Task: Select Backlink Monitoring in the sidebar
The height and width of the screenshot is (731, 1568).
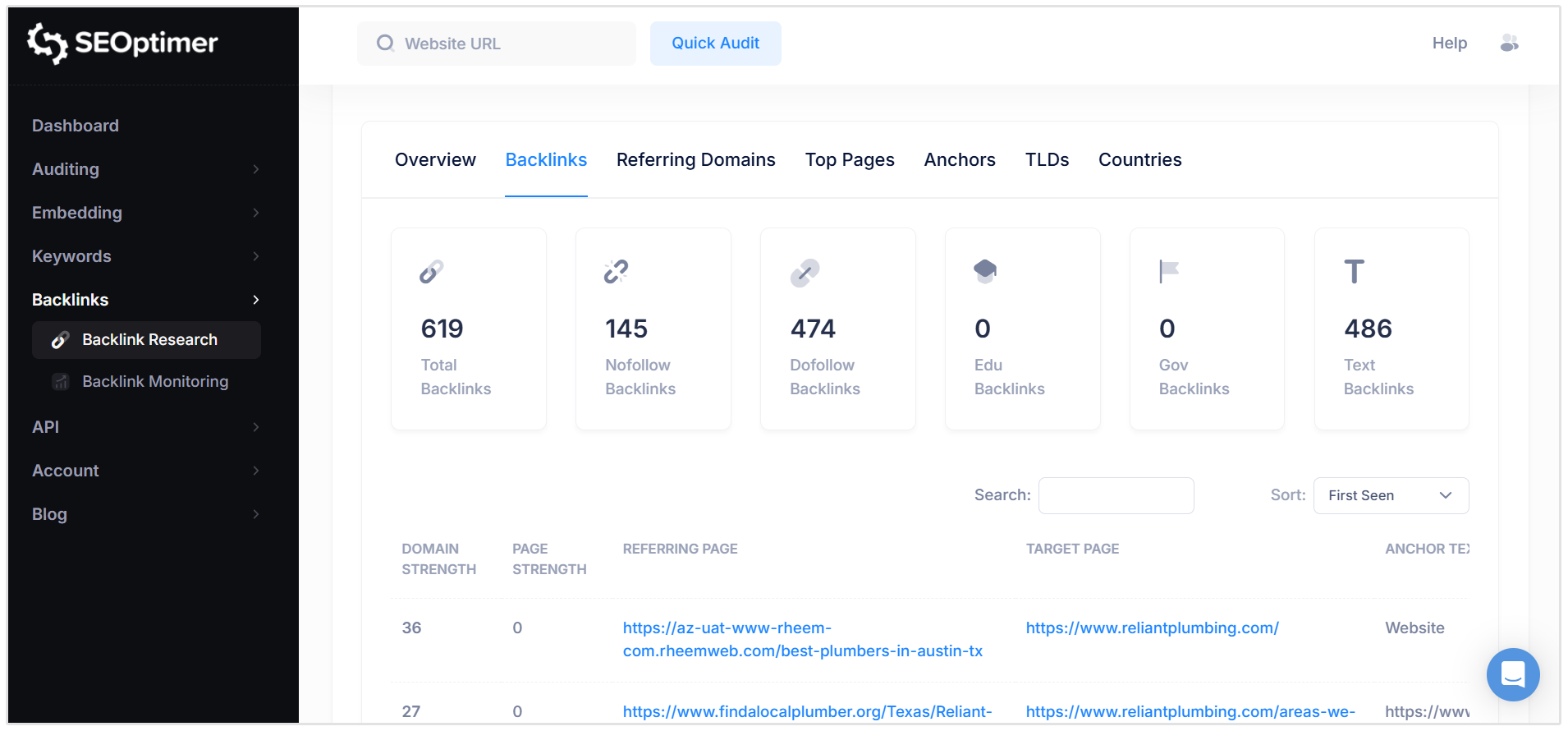Action: [155, 382]
